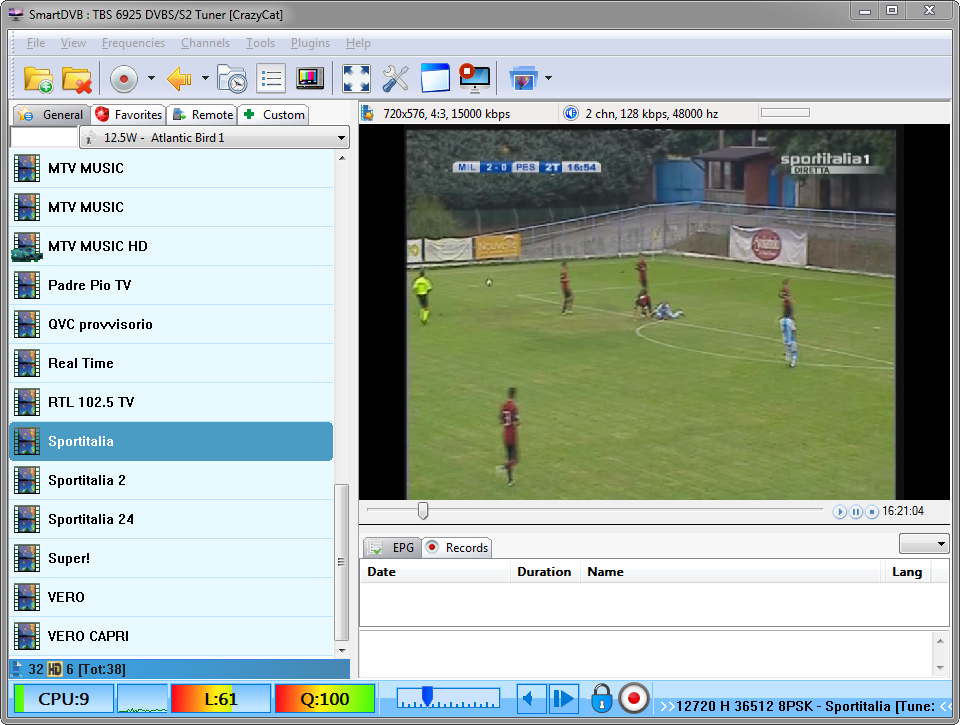Open the dropdown arrow next to plugin box icon

pos(549,78)
